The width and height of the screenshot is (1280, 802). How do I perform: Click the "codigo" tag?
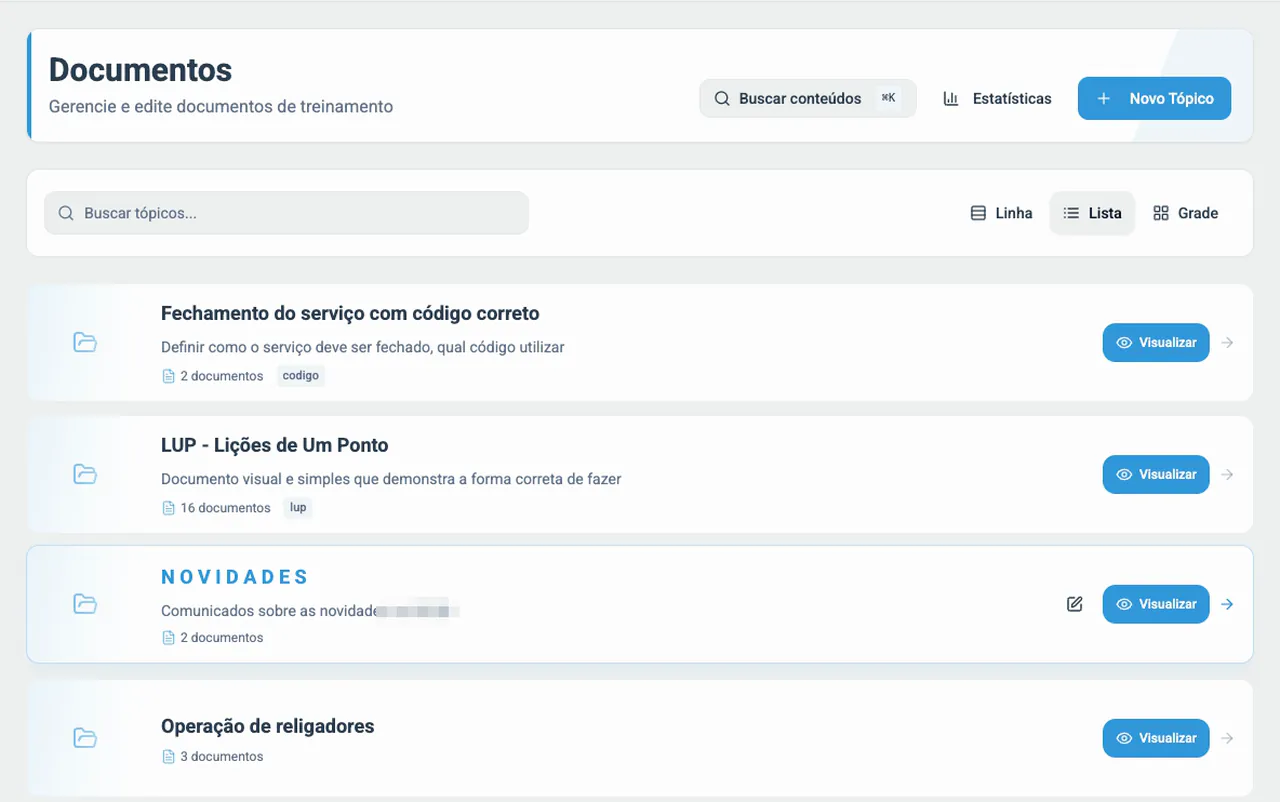point(301,376)
